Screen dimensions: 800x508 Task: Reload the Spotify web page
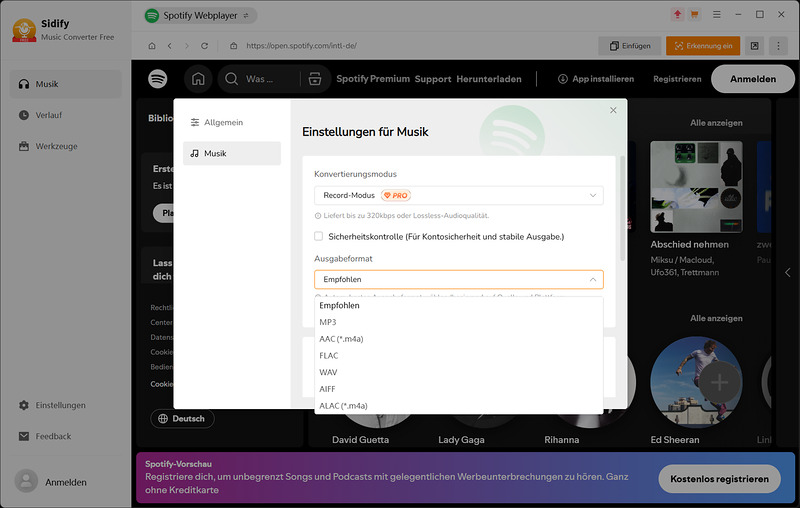point(204,46)
